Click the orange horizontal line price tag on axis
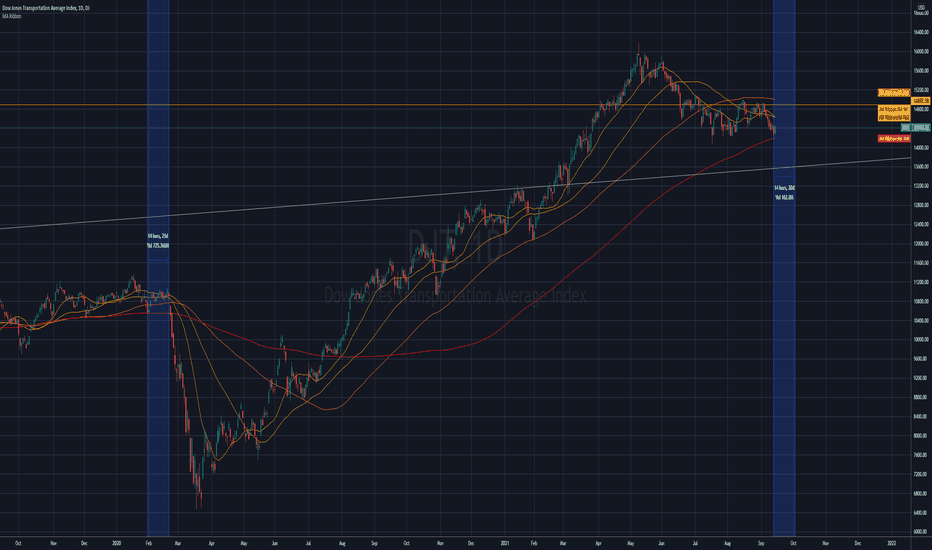Screen dimensions: 932x550 [921, 101]
